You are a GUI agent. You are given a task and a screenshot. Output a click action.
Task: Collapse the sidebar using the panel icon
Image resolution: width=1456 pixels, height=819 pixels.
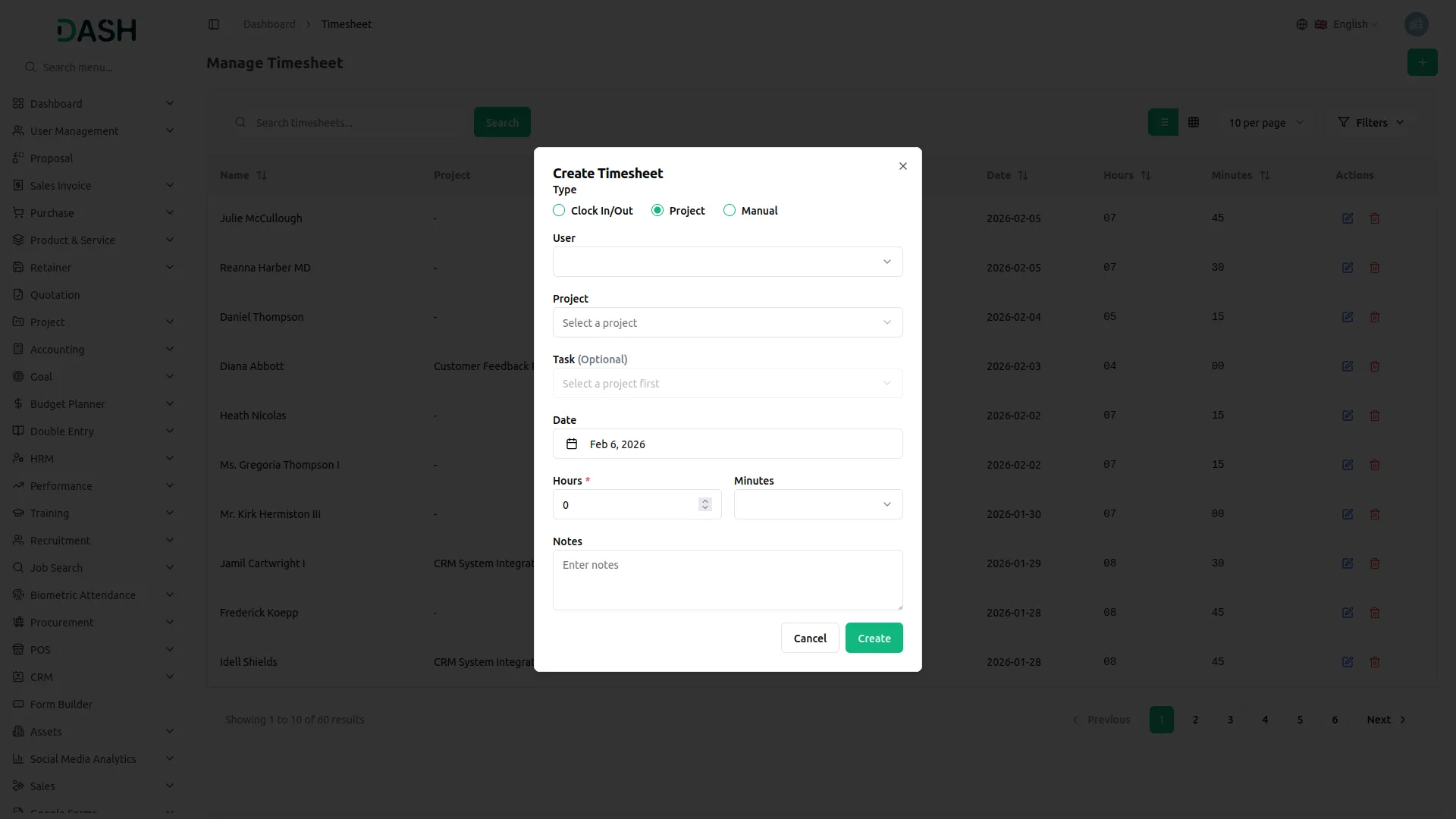tap(214, 24)
